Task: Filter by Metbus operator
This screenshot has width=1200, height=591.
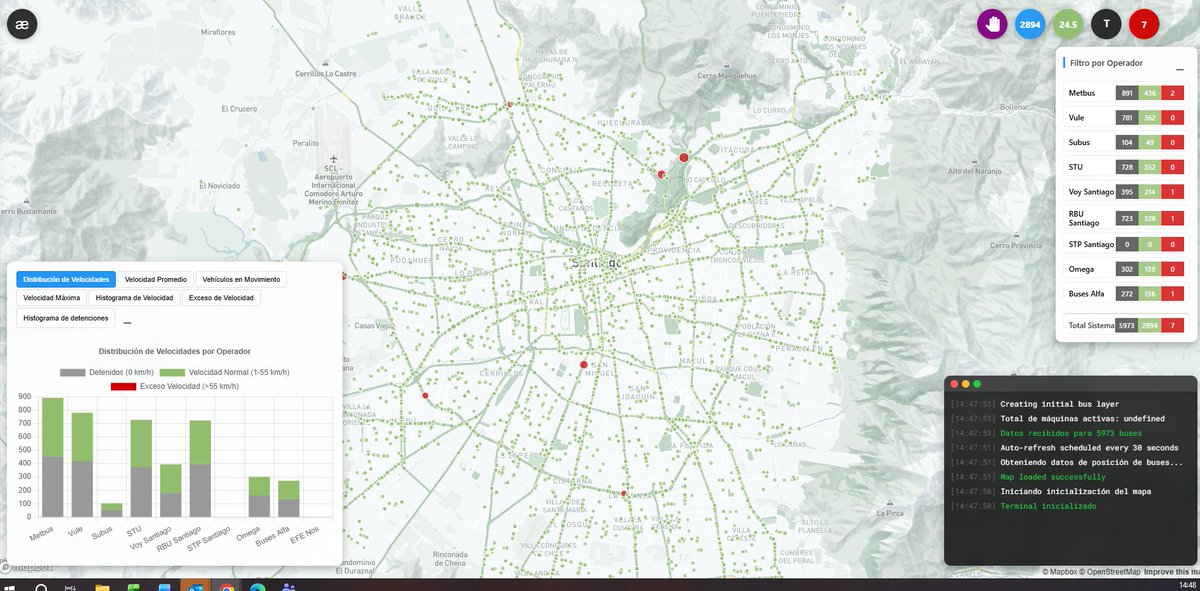Action: tap(1126, 93)
